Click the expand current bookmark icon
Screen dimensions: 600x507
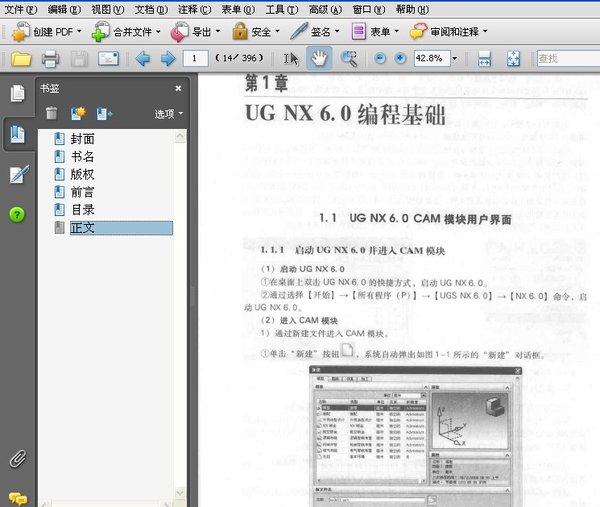coord(104,114)
